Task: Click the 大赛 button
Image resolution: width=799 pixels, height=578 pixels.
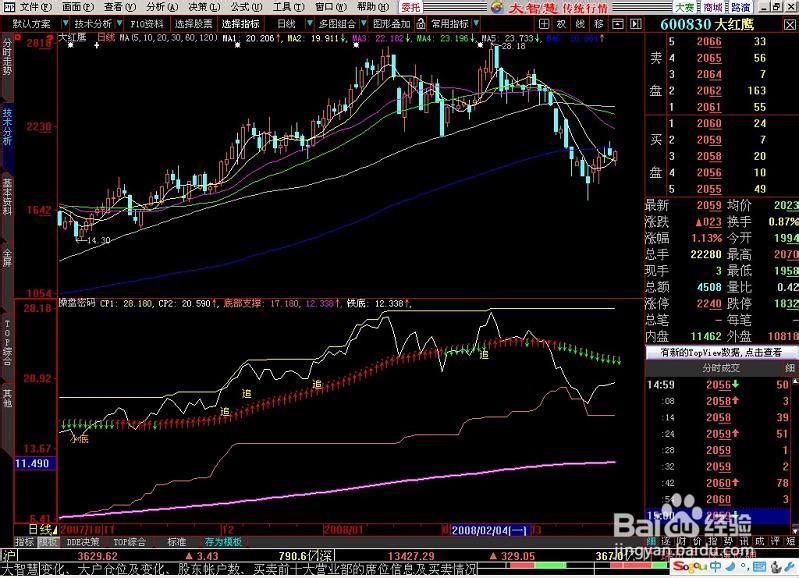Action: point(684,7)
